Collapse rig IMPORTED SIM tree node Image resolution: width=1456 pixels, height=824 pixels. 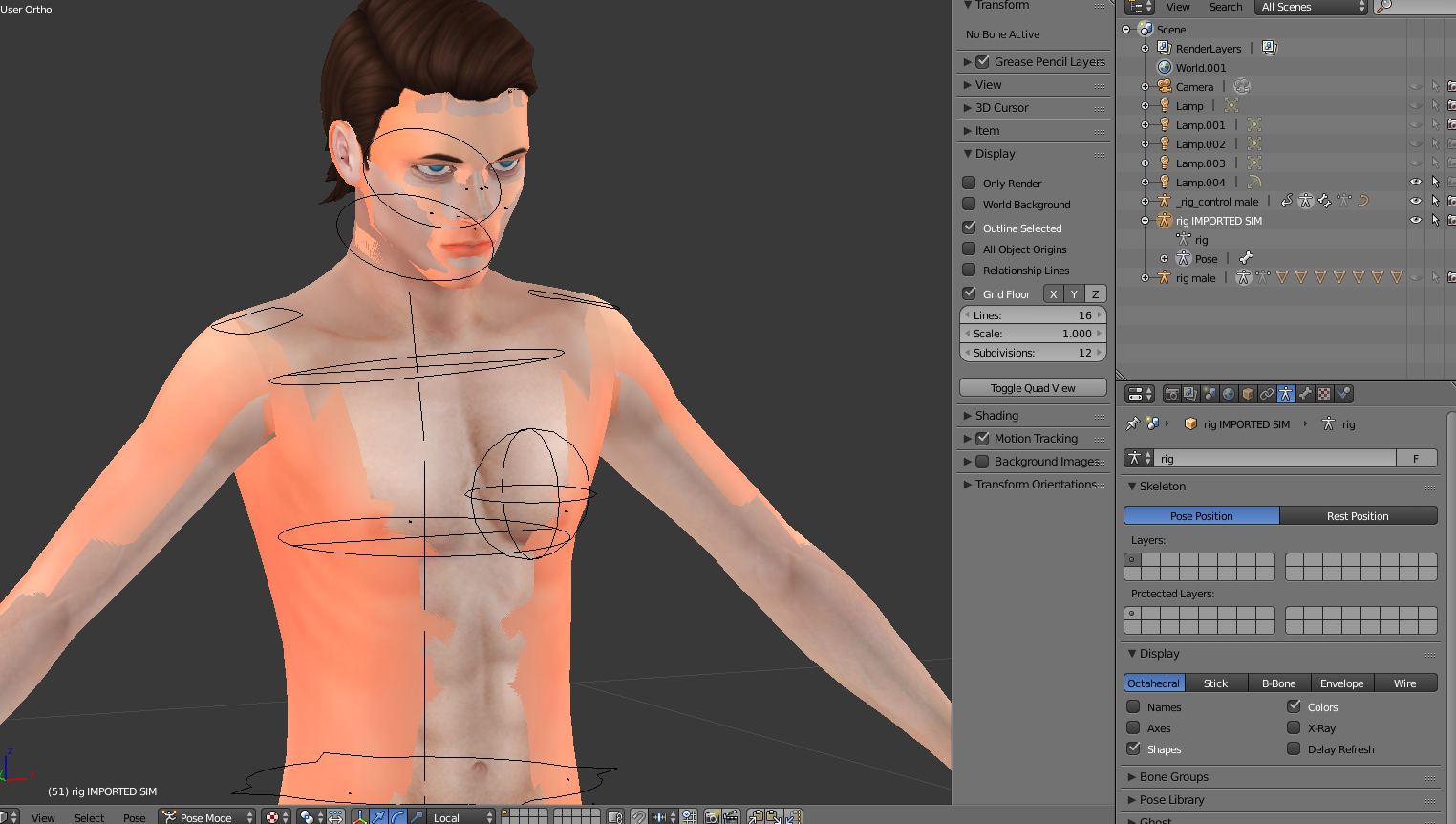[x=1145, y=220]
